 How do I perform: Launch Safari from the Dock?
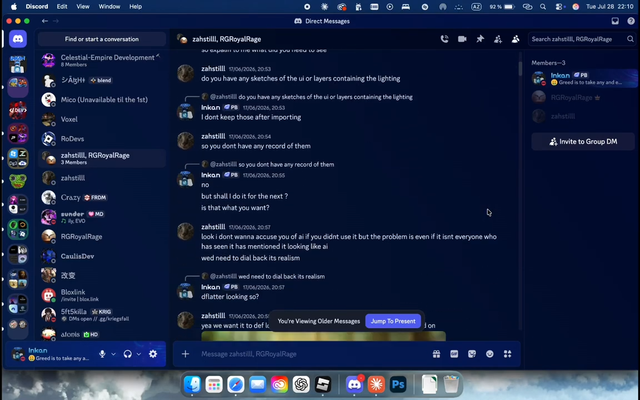point(236,384)
